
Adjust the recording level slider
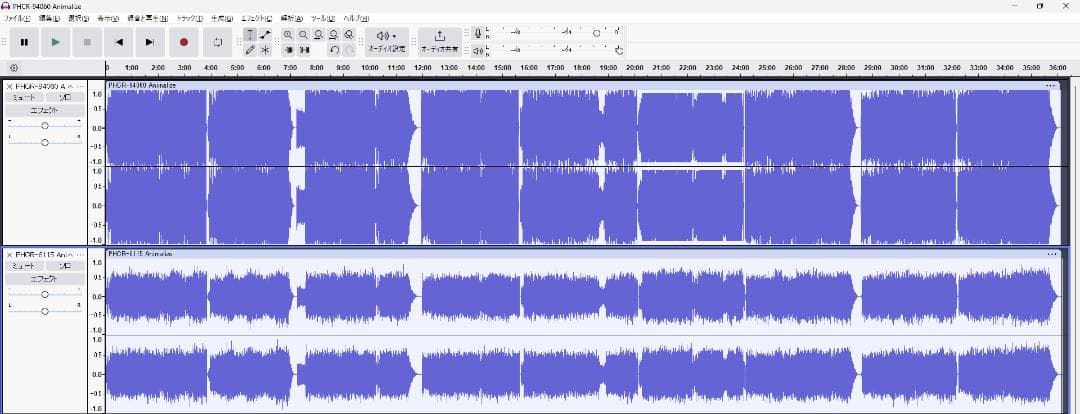pos(596,32)
